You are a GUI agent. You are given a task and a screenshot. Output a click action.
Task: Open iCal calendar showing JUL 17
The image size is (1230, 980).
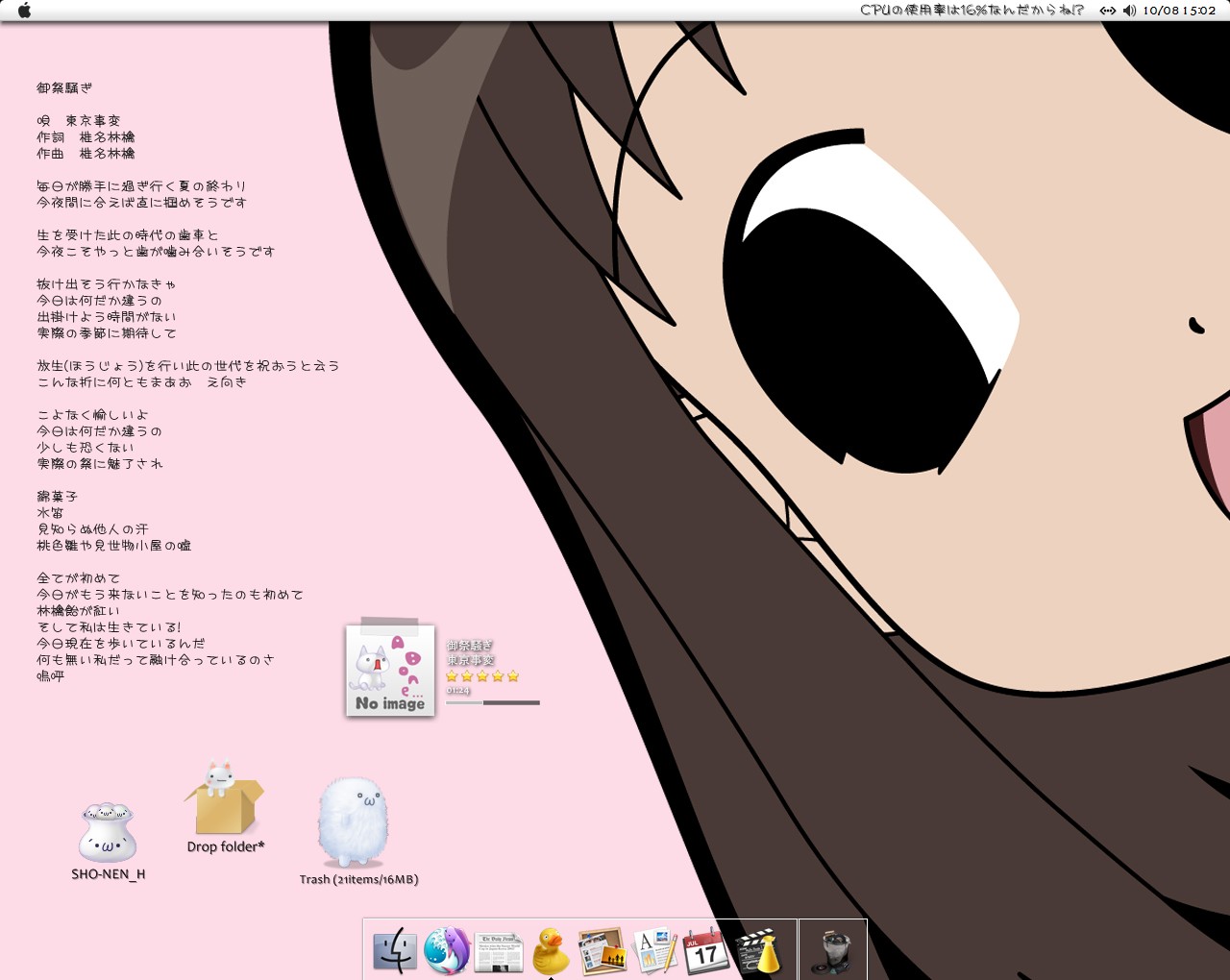pos(705,950)
